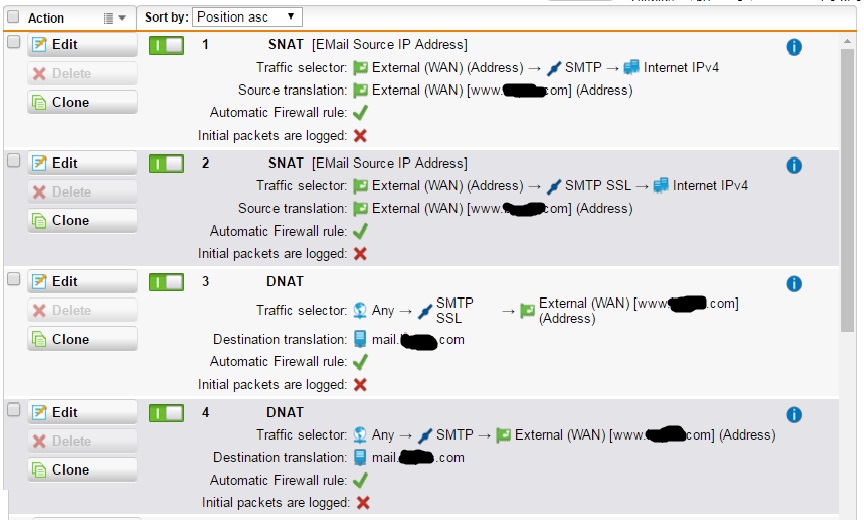Check the select-all checkbox next to Action
Image resolution: width=864 pixels, height=520 pixels.
[x=13, y=17]
